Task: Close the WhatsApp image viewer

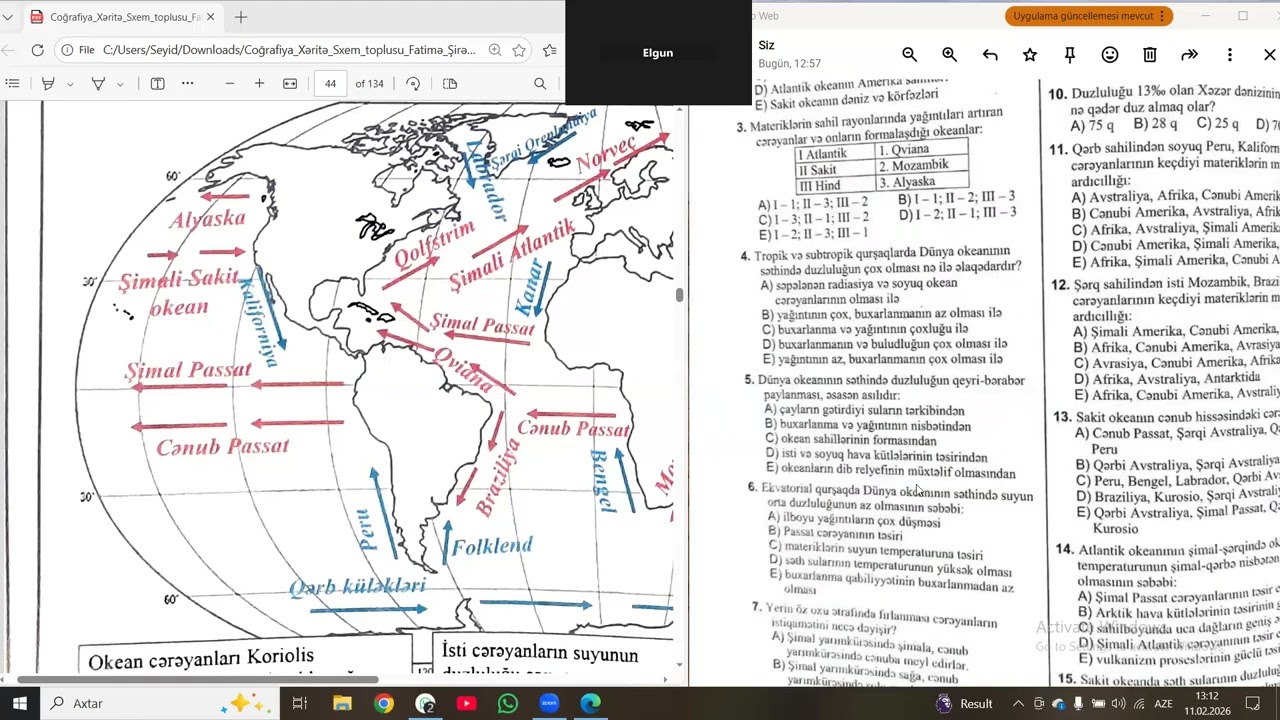Action: click(x=1270, y=55)
